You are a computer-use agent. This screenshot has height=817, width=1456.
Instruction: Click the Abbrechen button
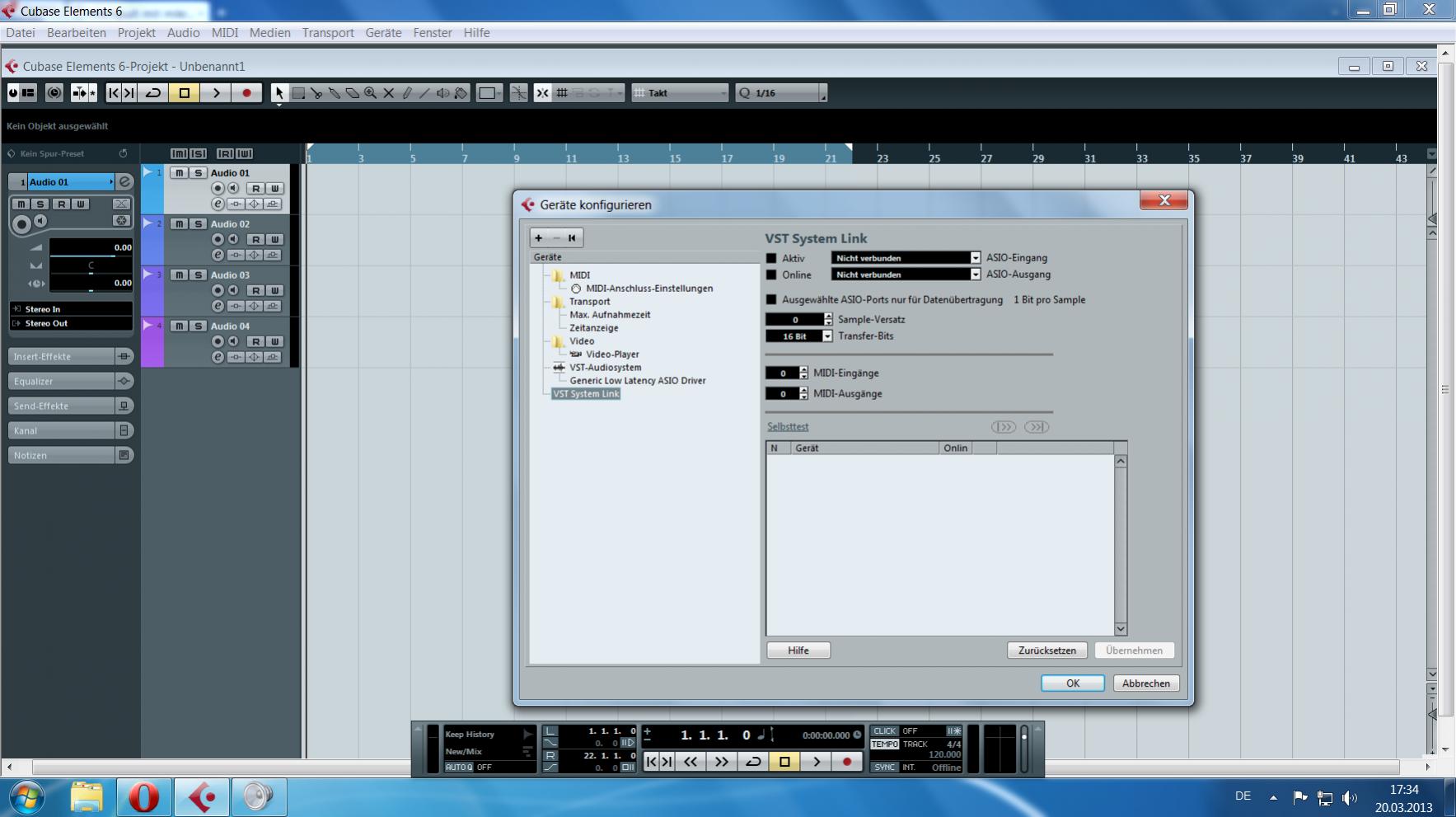point(1146,683)
